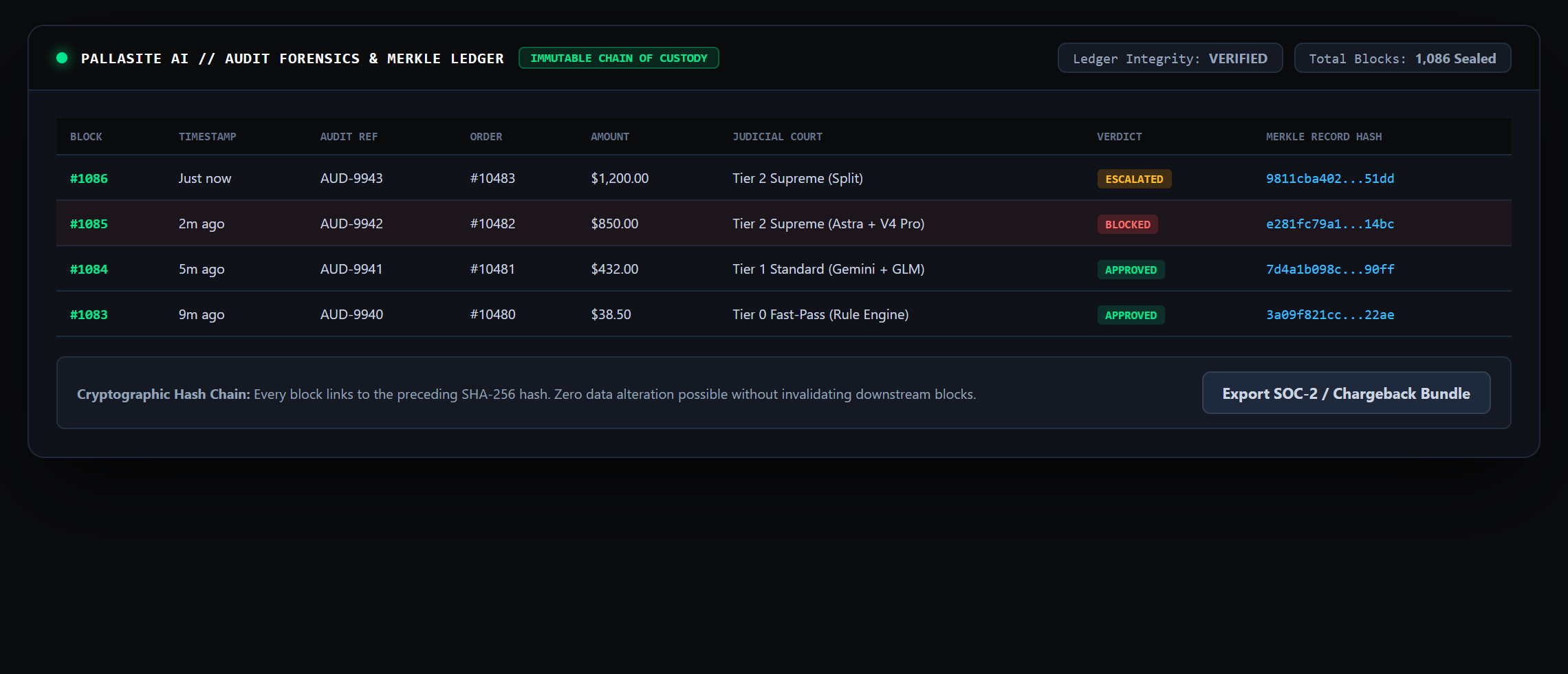The image size is (1568, 674).
Task: Select the Ledger Integrity: VERIFIED badge
Action: pos(1170,58)
